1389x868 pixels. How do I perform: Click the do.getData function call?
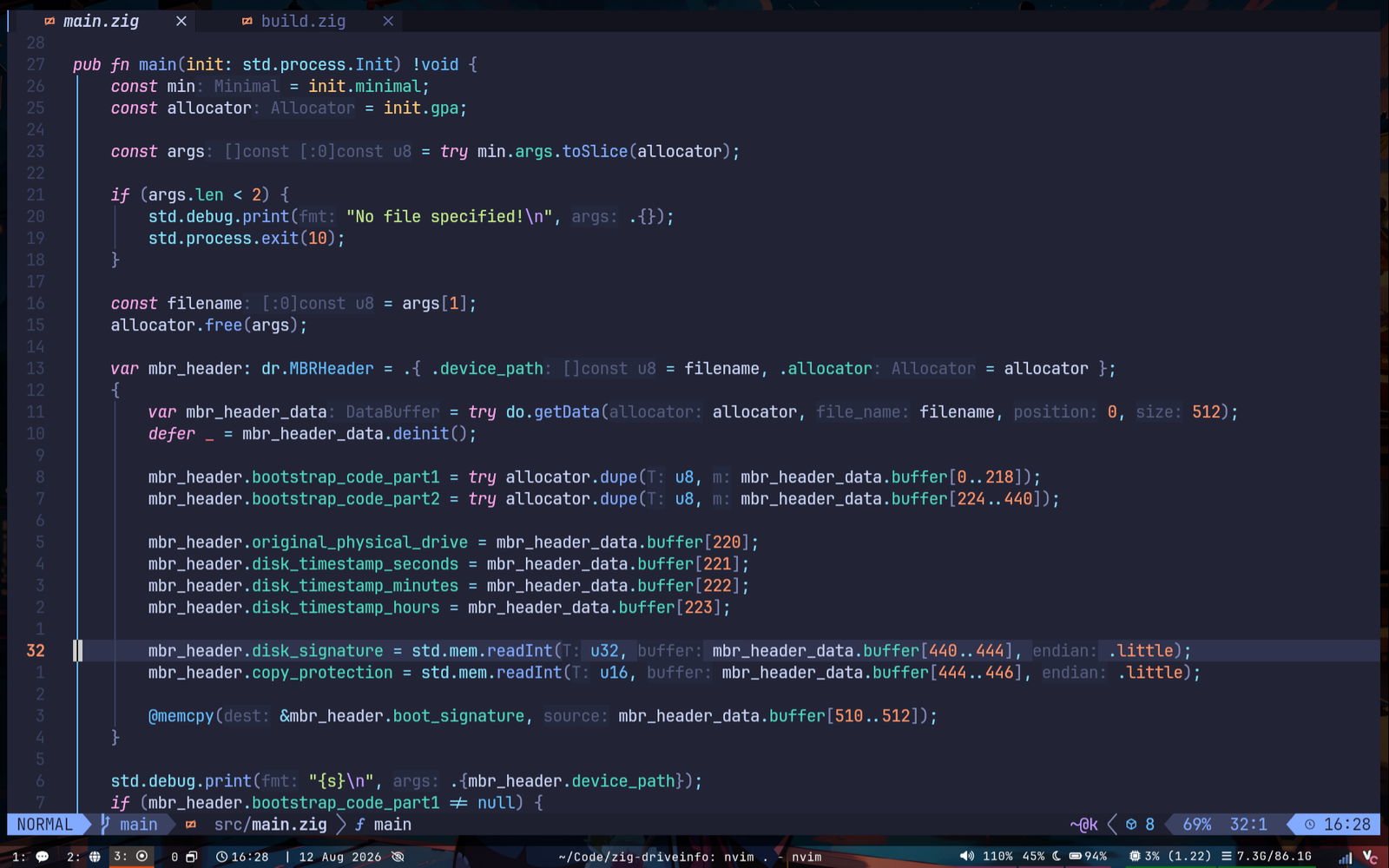pyautogui.click(x=553, y=411)
